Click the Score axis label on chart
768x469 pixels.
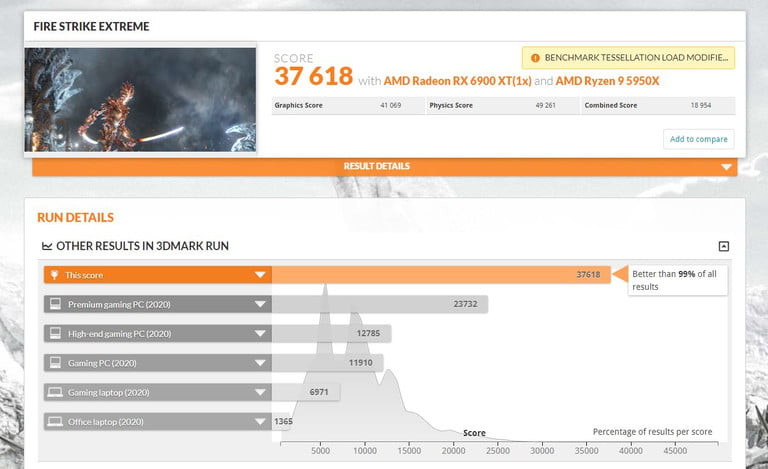[x=474, y=433]
